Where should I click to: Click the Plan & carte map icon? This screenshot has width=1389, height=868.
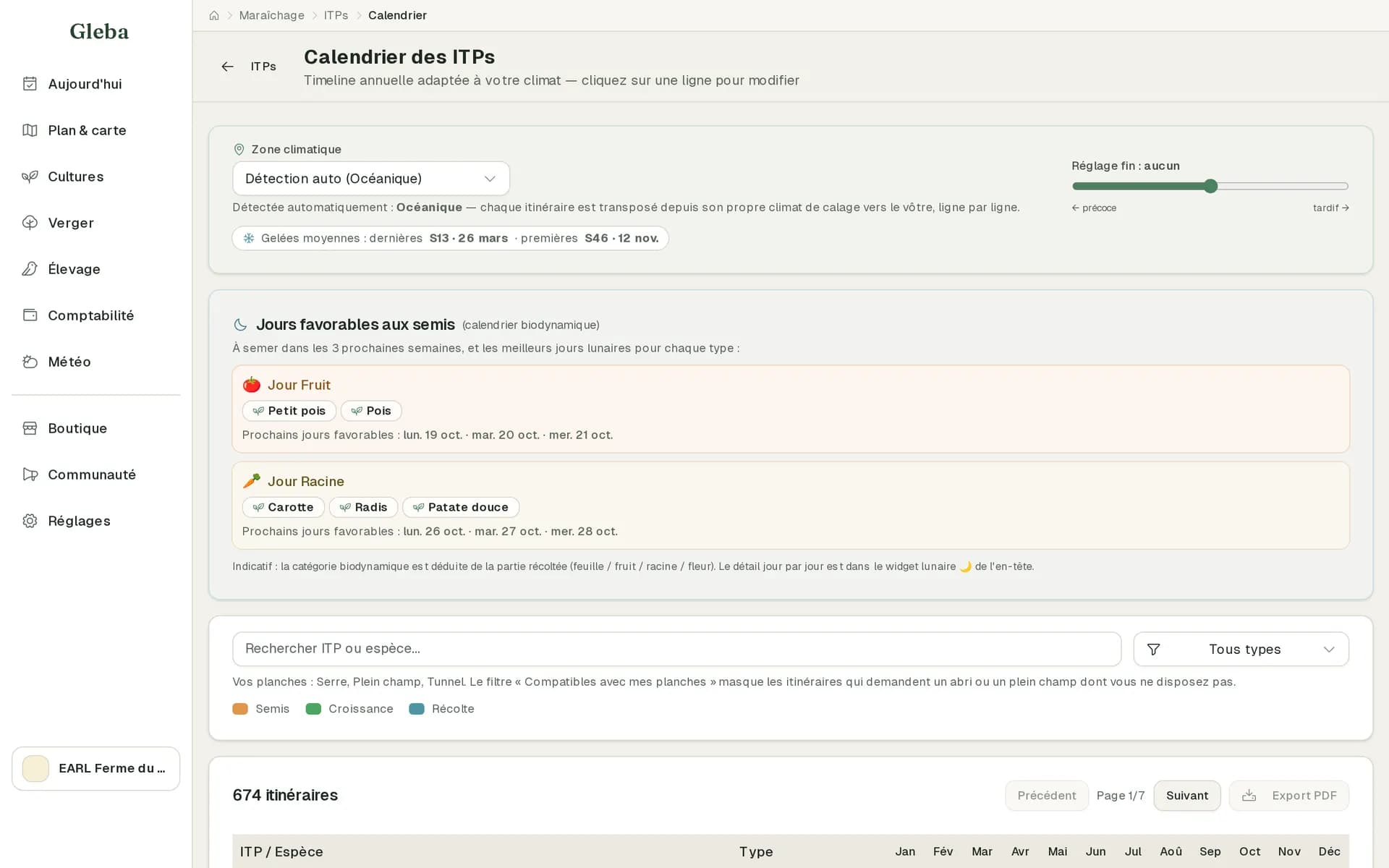[30, 130]
